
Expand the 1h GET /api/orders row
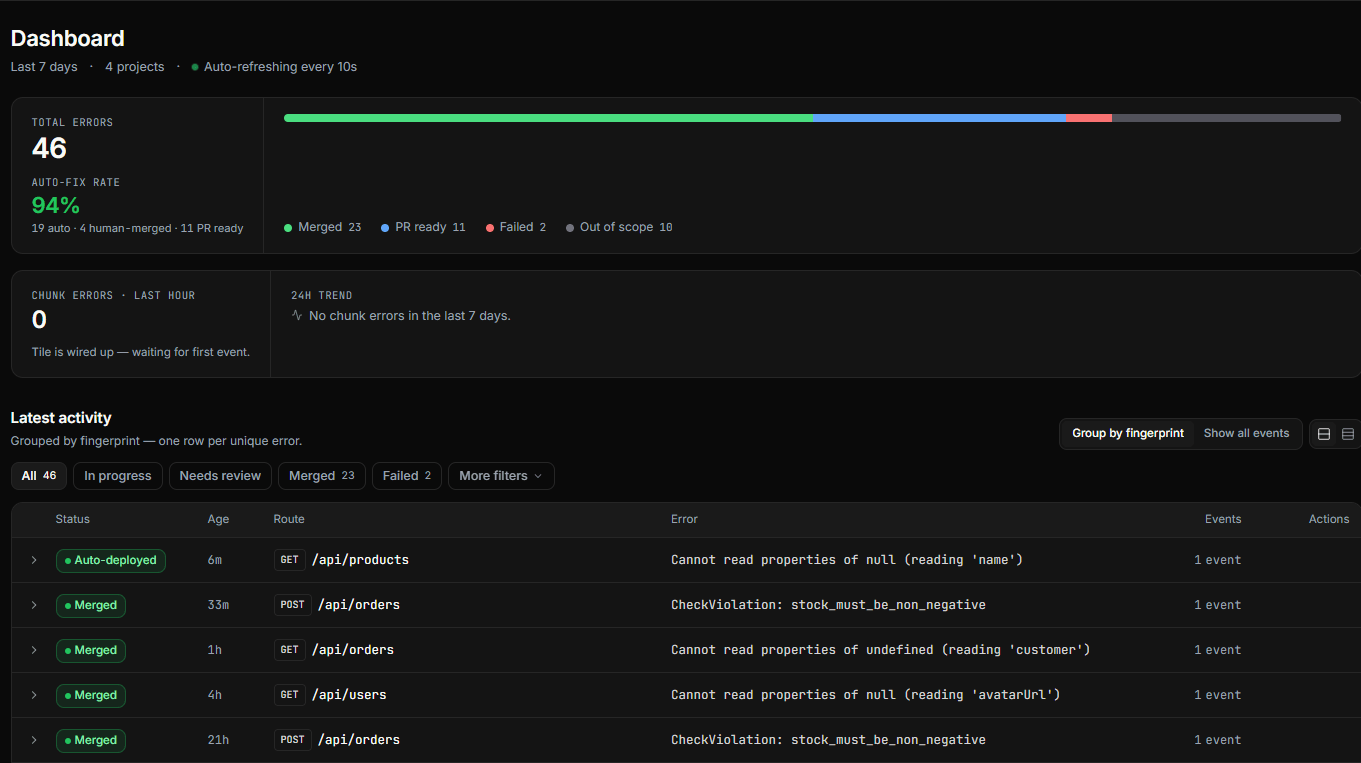pyautogui.click(x=34, y=650)
